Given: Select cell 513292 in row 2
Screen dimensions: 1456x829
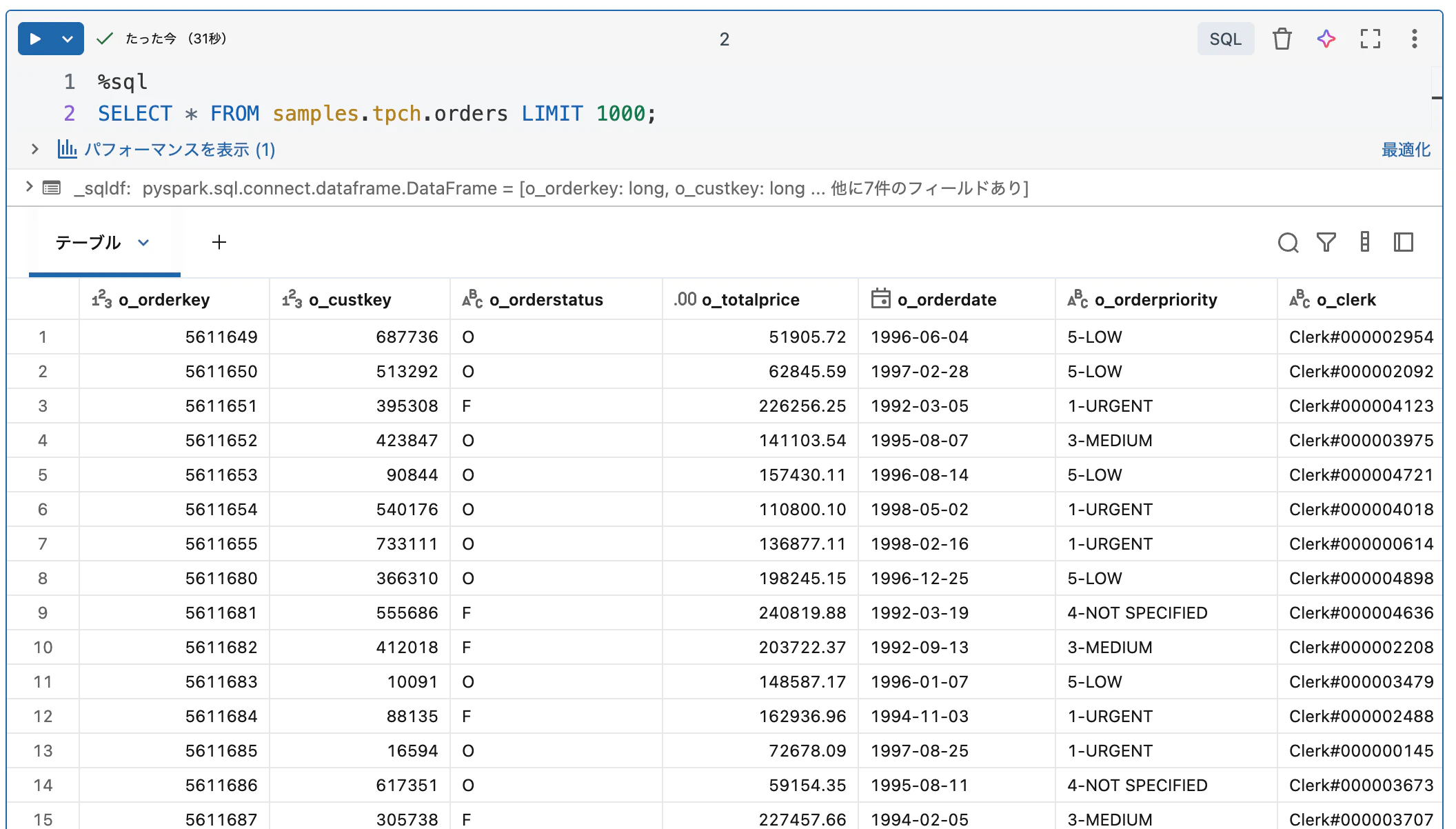Looking at the screenshot, I should [x=359, y=372].
